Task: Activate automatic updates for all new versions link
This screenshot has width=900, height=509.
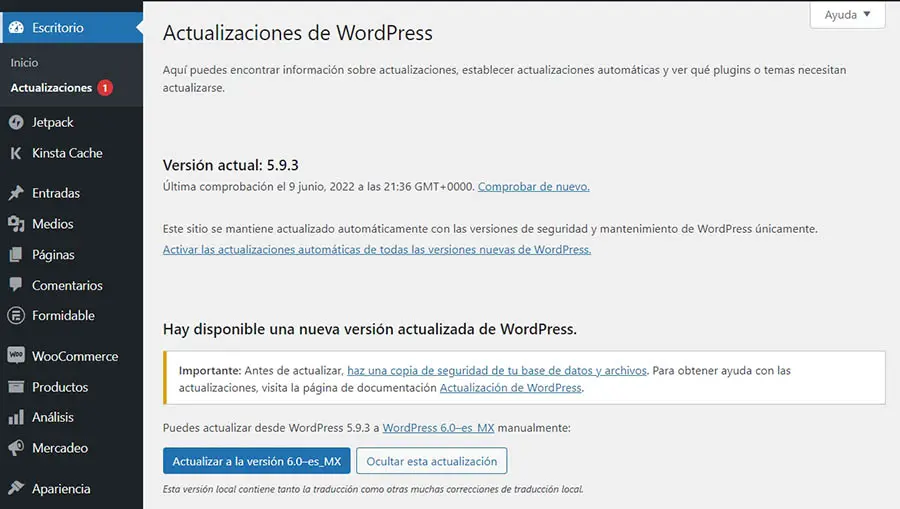Action: [376, 249]
